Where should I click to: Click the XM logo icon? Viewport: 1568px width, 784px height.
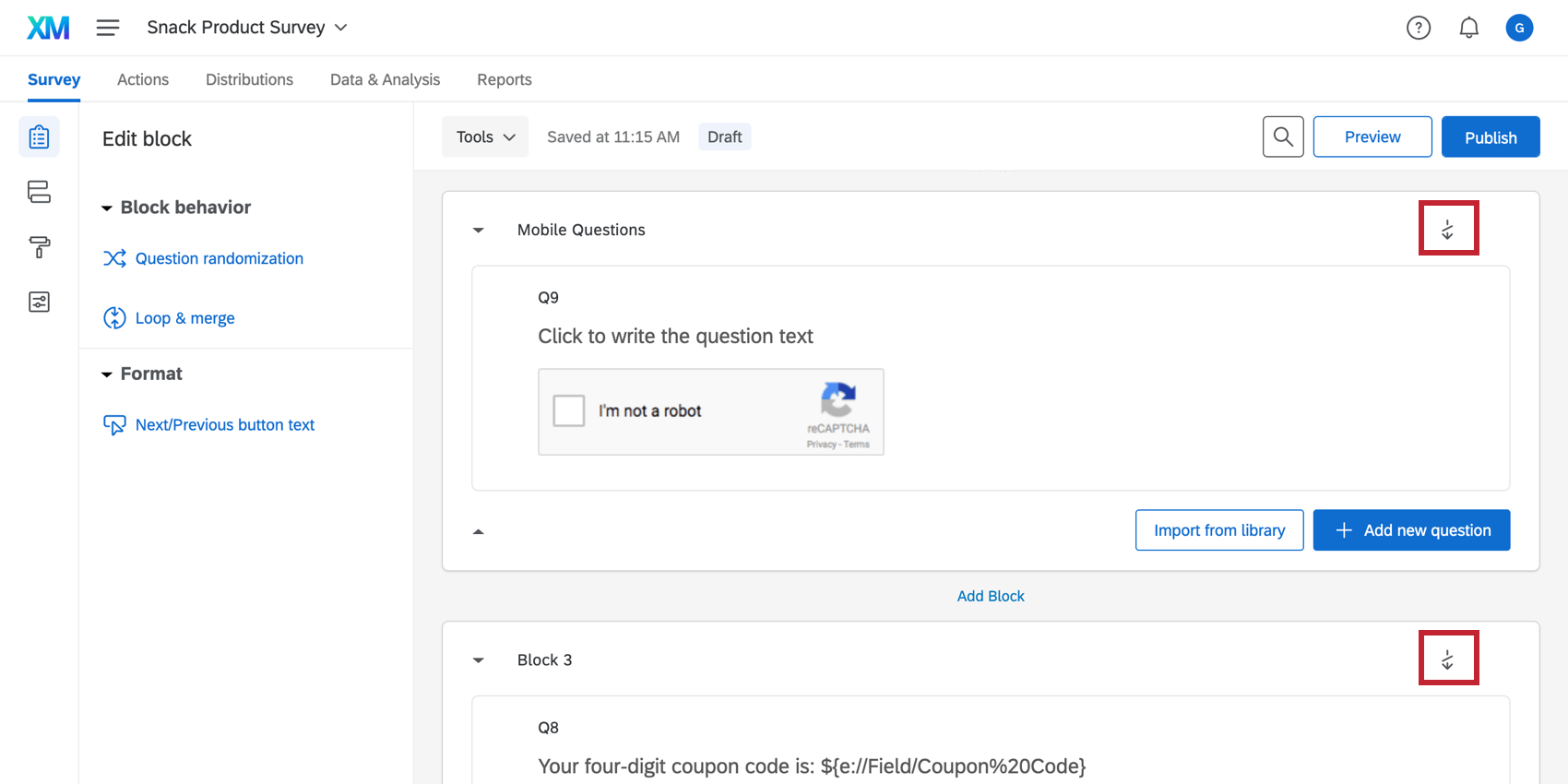(48, 28)
